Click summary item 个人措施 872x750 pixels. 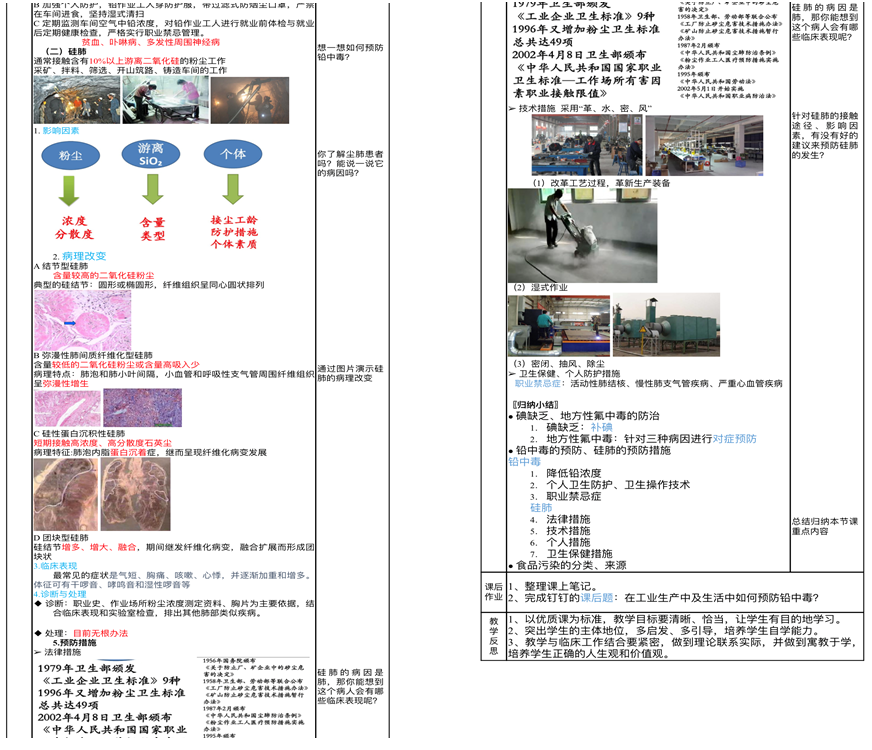[x=568, y=542]
